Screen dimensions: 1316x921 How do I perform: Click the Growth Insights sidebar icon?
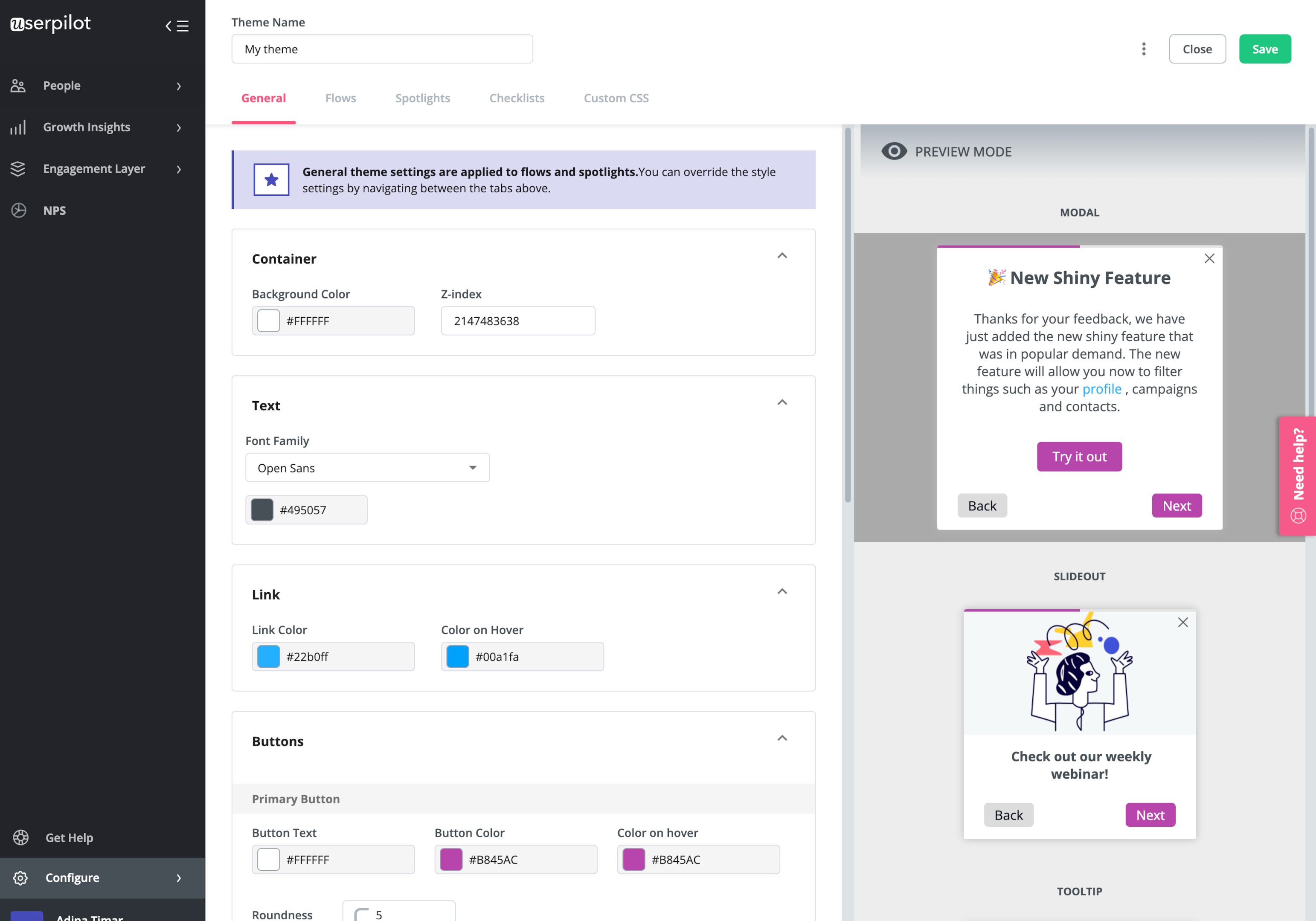17,127
